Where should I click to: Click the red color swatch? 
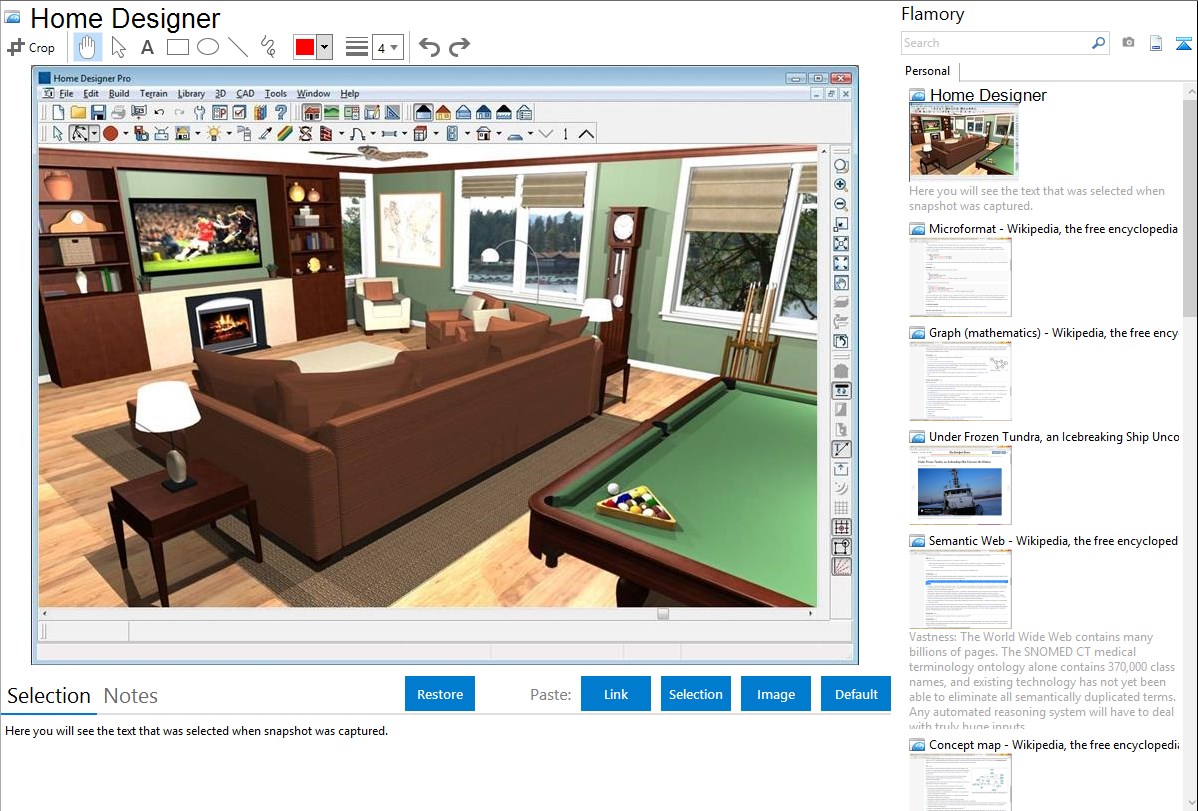pos(305,47)
